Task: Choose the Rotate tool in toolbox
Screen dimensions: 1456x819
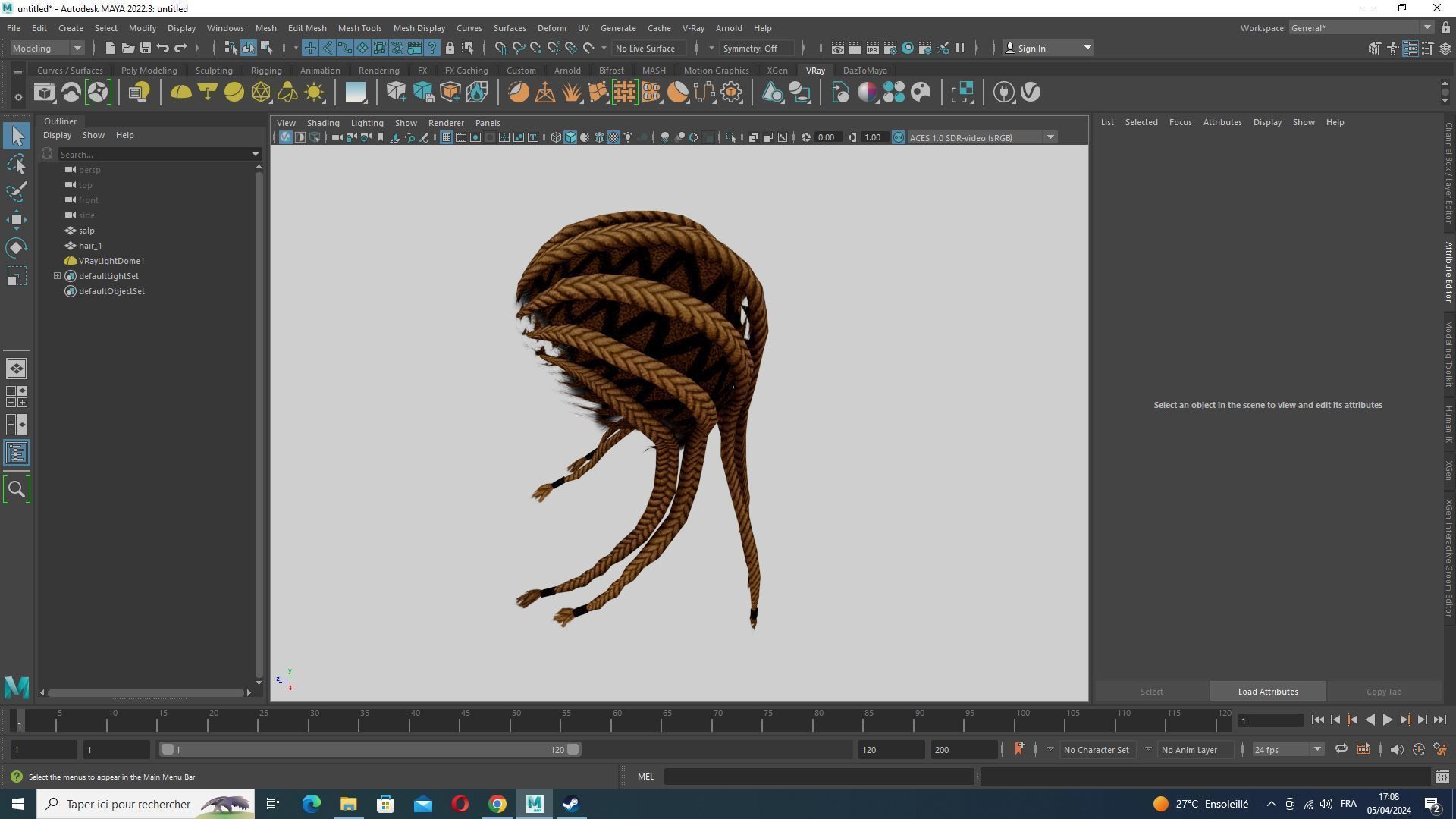Action: (17, 248)
